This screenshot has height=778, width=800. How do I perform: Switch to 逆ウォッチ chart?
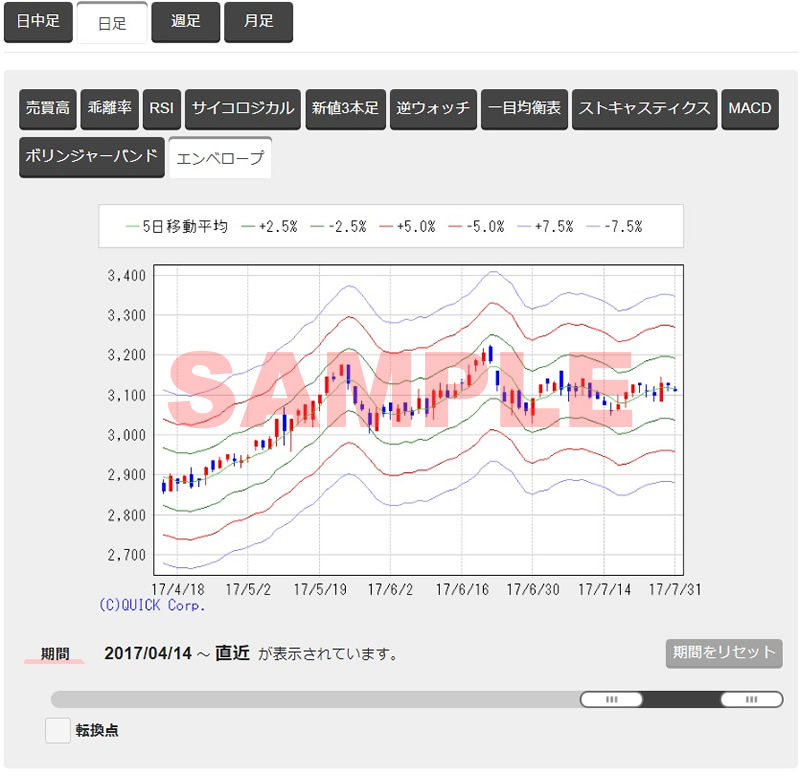click(433, 109)
